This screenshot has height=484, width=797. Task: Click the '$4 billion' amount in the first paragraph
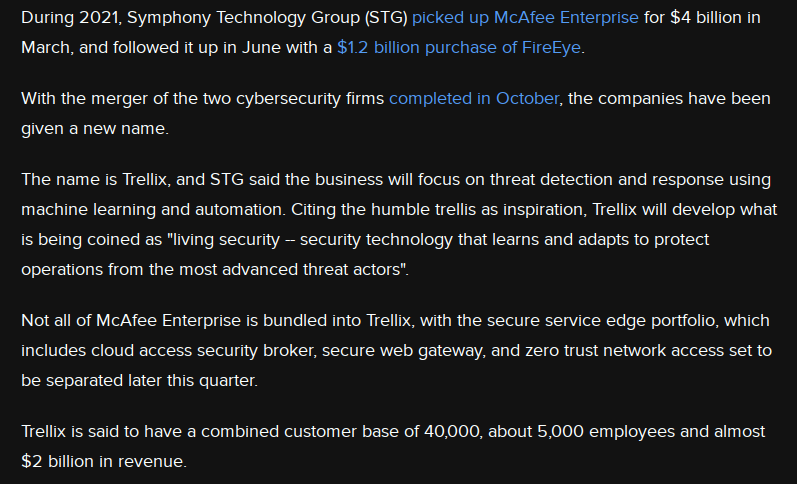coord(706,18)
